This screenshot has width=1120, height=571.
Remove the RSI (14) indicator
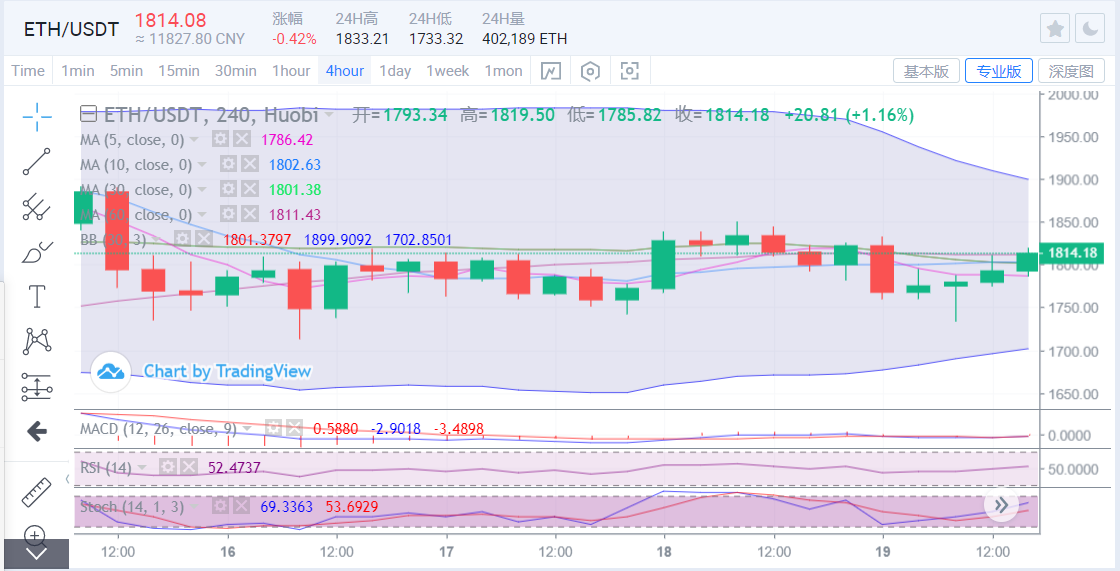coord(188,468)
